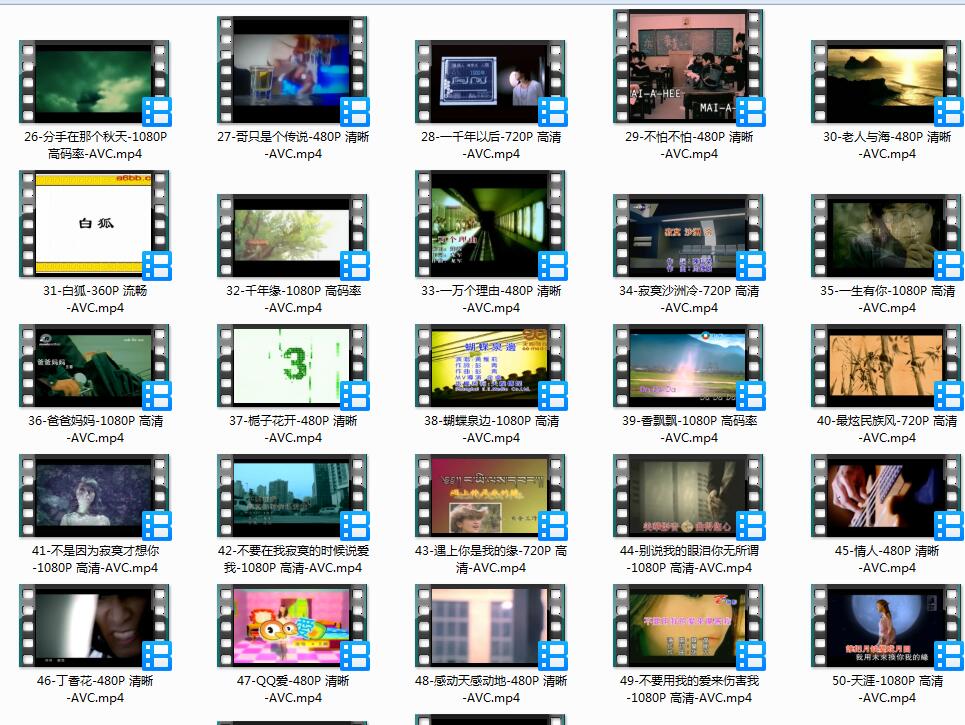The height and width of the screenshot is (725, 965).
Task: Select the 38-蝴蝶泉边 video file icon
Action: (x=491, y=367)
